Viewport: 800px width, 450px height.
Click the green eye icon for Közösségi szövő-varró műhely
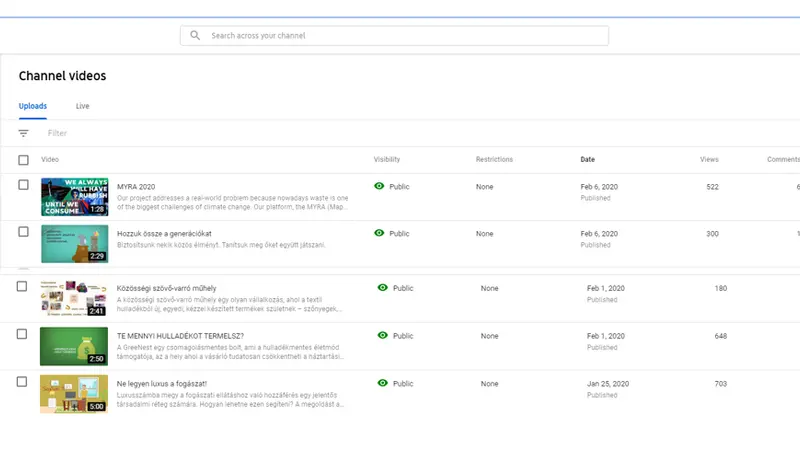[383, 288]
